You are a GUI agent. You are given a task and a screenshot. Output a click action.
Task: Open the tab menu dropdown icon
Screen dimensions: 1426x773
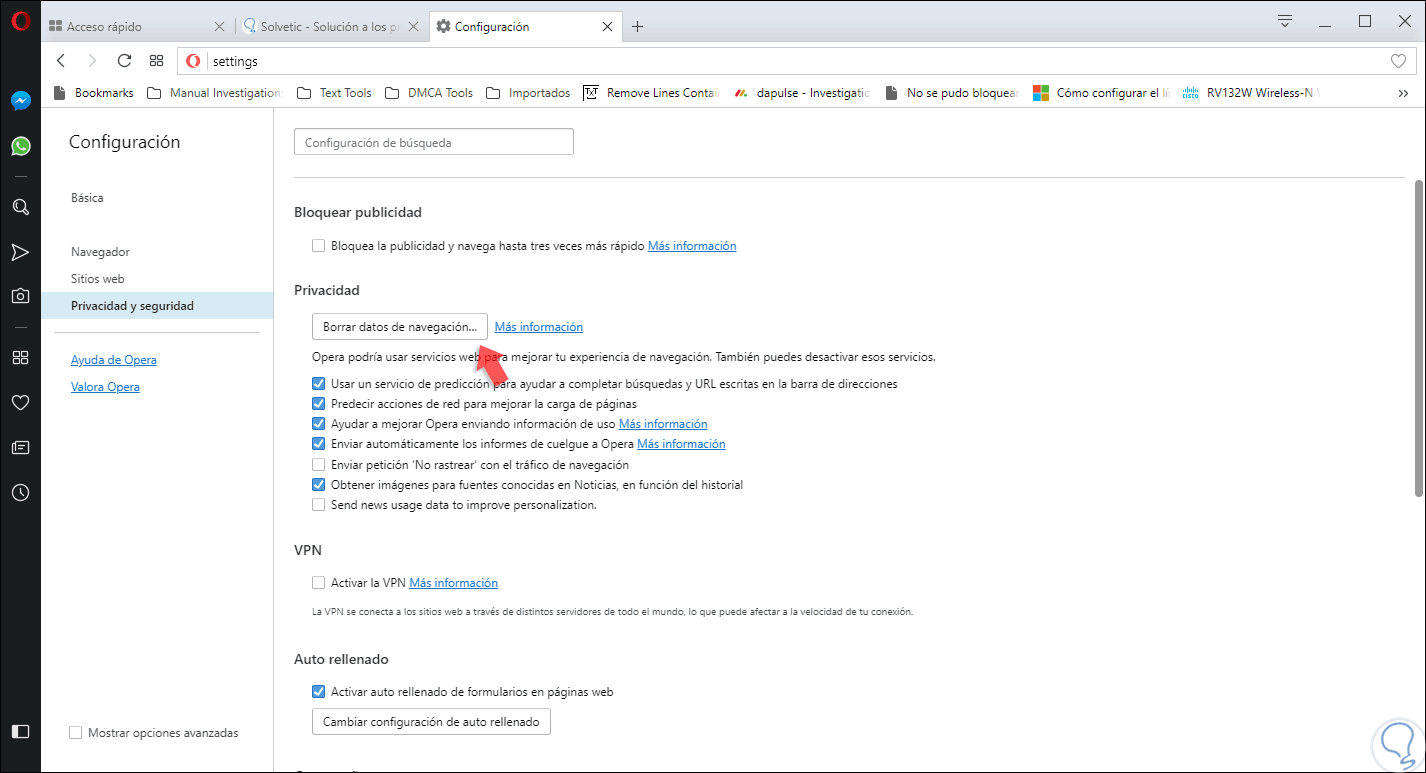coord(1285,21)
